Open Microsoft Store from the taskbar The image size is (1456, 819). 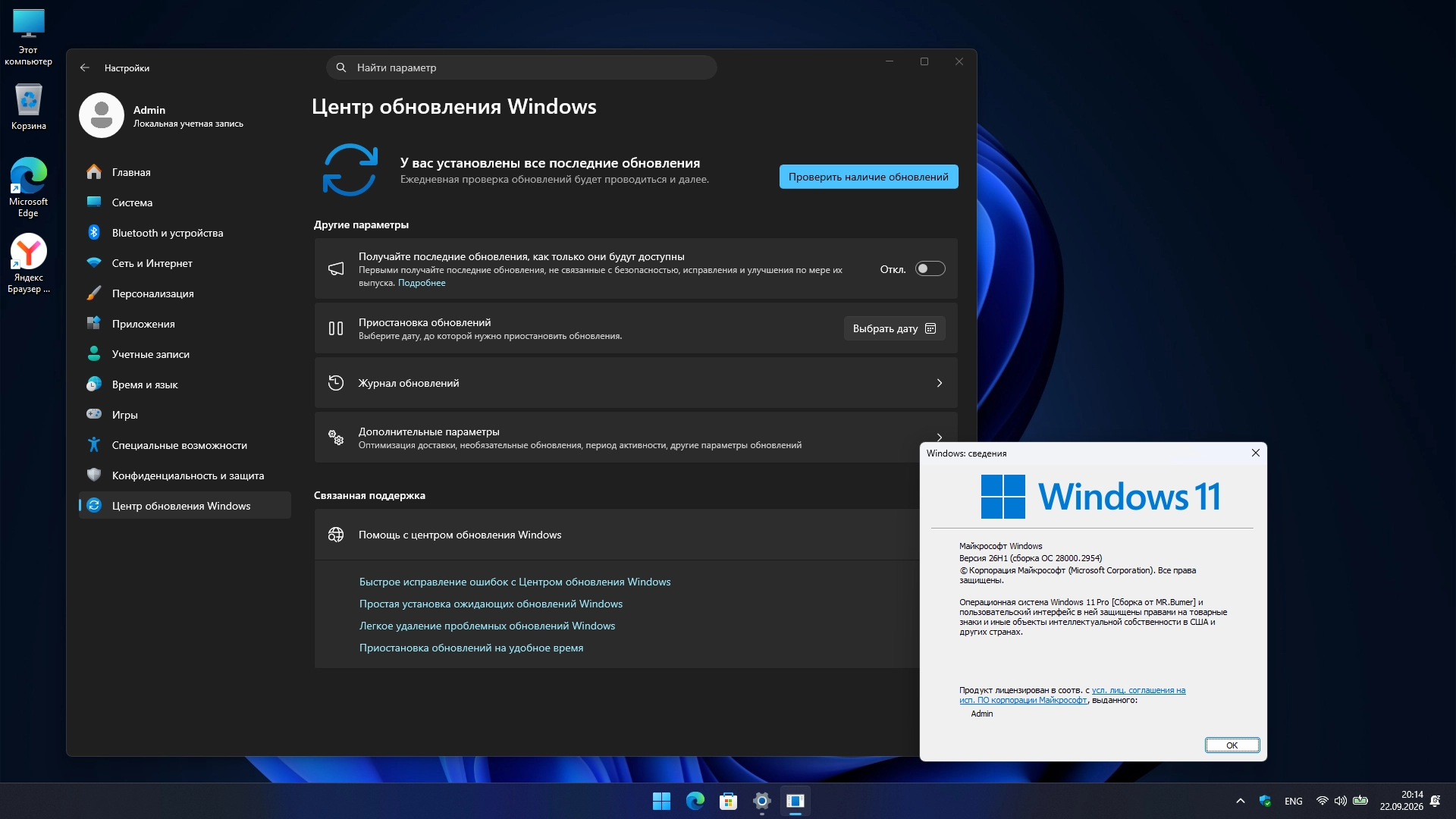coord(728,801)
